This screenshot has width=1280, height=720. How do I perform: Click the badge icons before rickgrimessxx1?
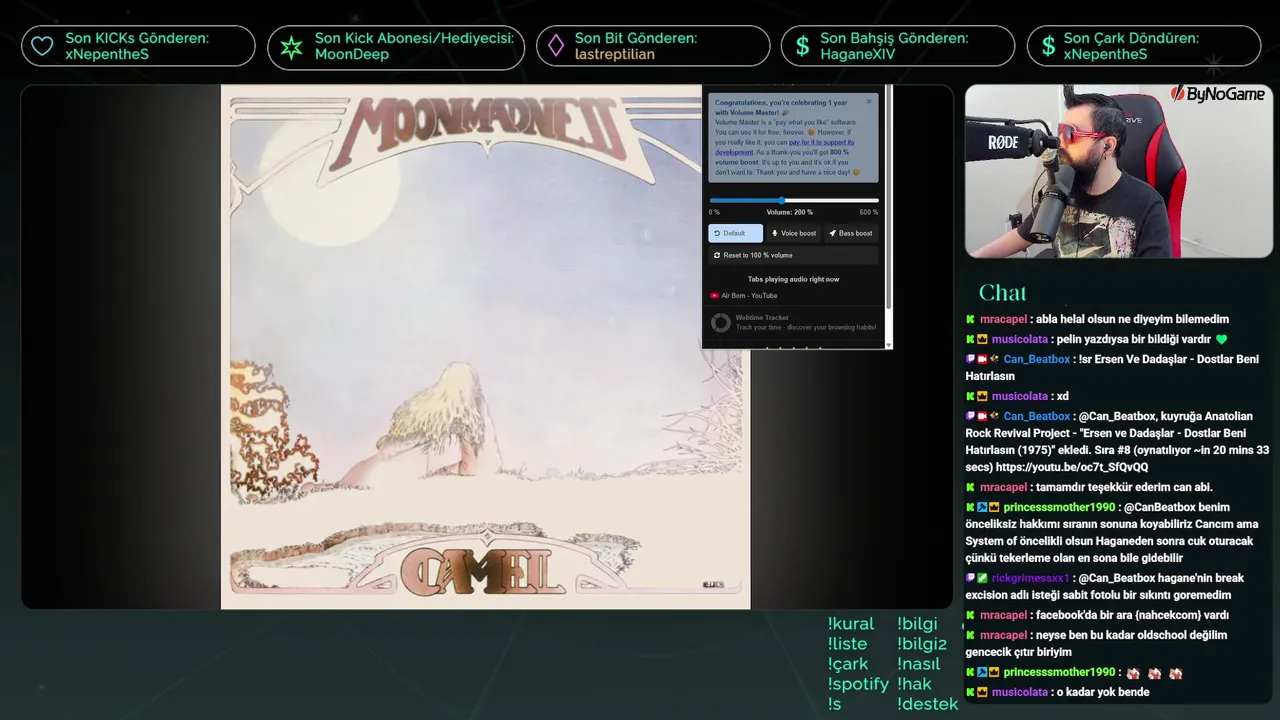coord(977,578)
